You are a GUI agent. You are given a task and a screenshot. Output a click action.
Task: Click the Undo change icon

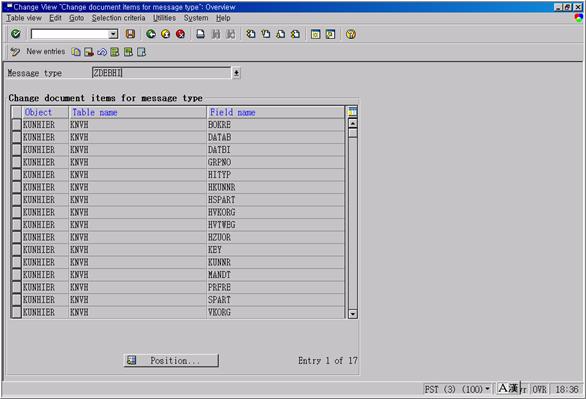point(102,52)
